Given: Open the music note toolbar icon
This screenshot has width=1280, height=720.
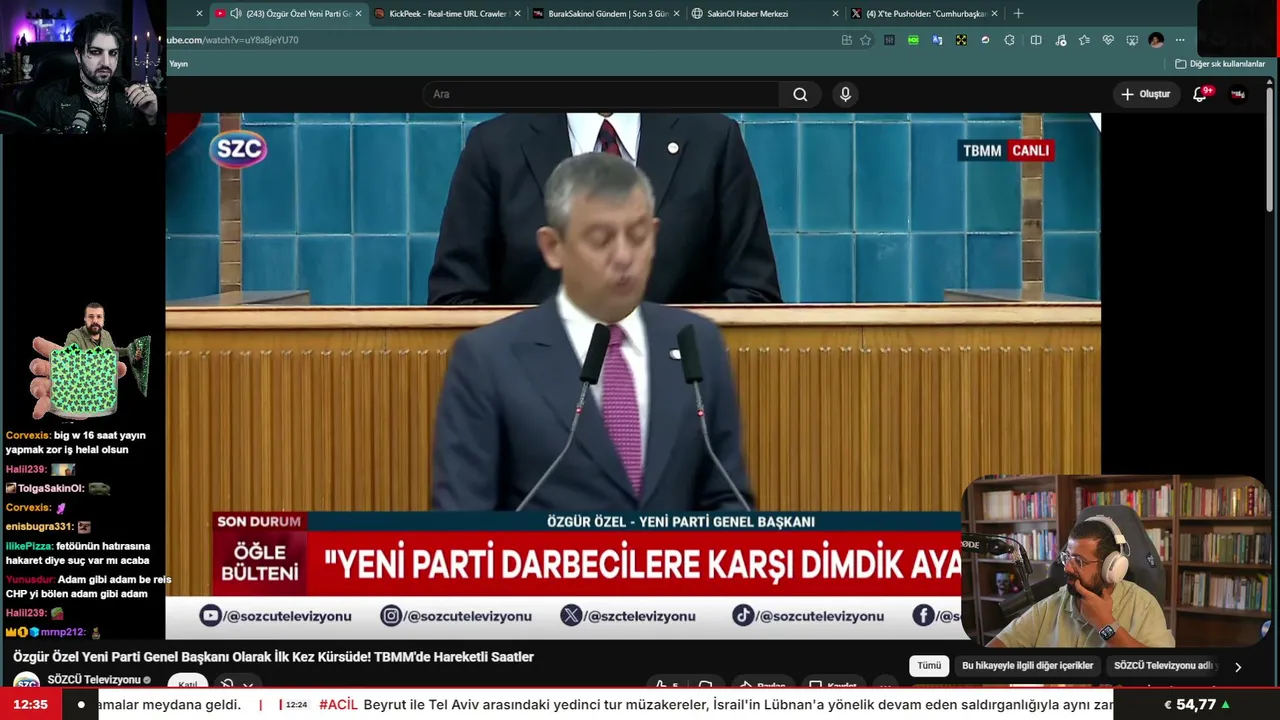Looking at the screenshot, I should coord(1060,40).
